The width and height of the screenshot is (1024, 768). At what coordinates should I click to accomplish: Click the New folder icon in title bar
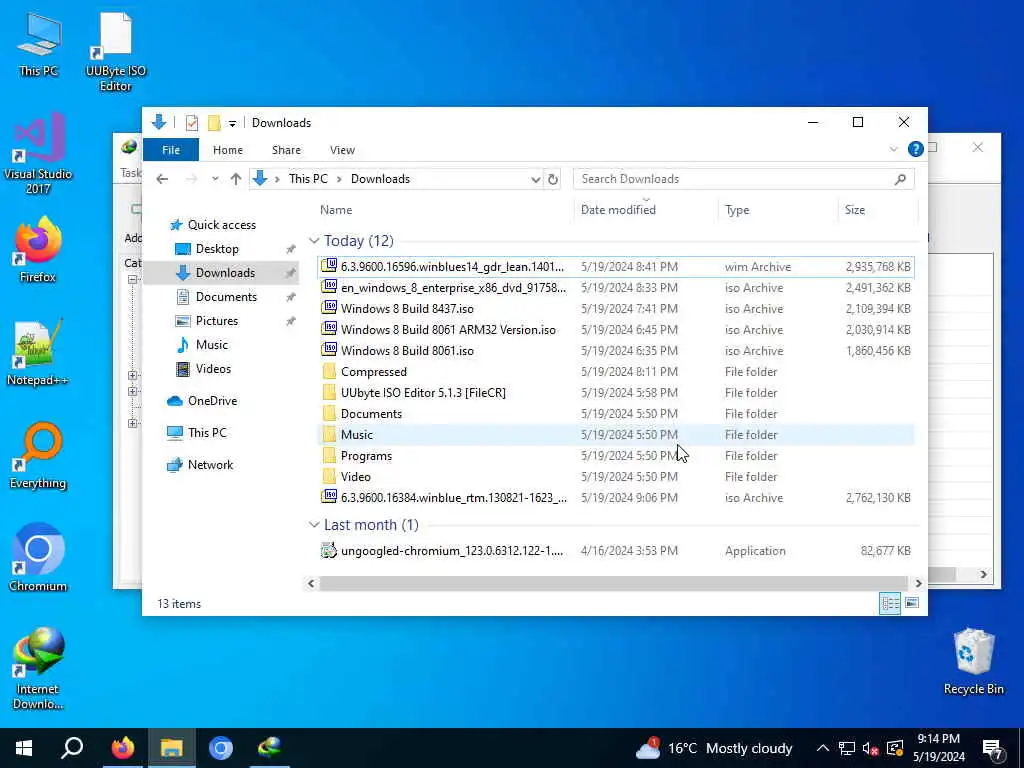214,123
